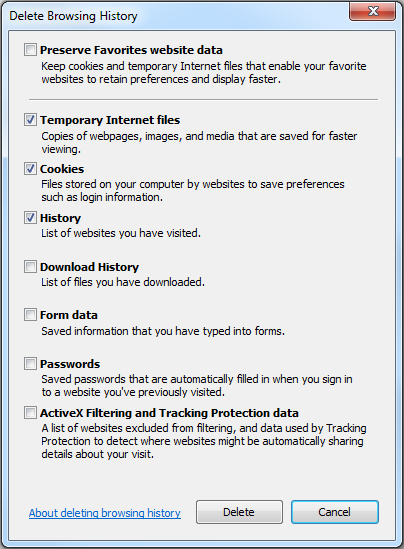Click the bold 'Form data' label text
The image size is (404, 549).
[69, 315]
